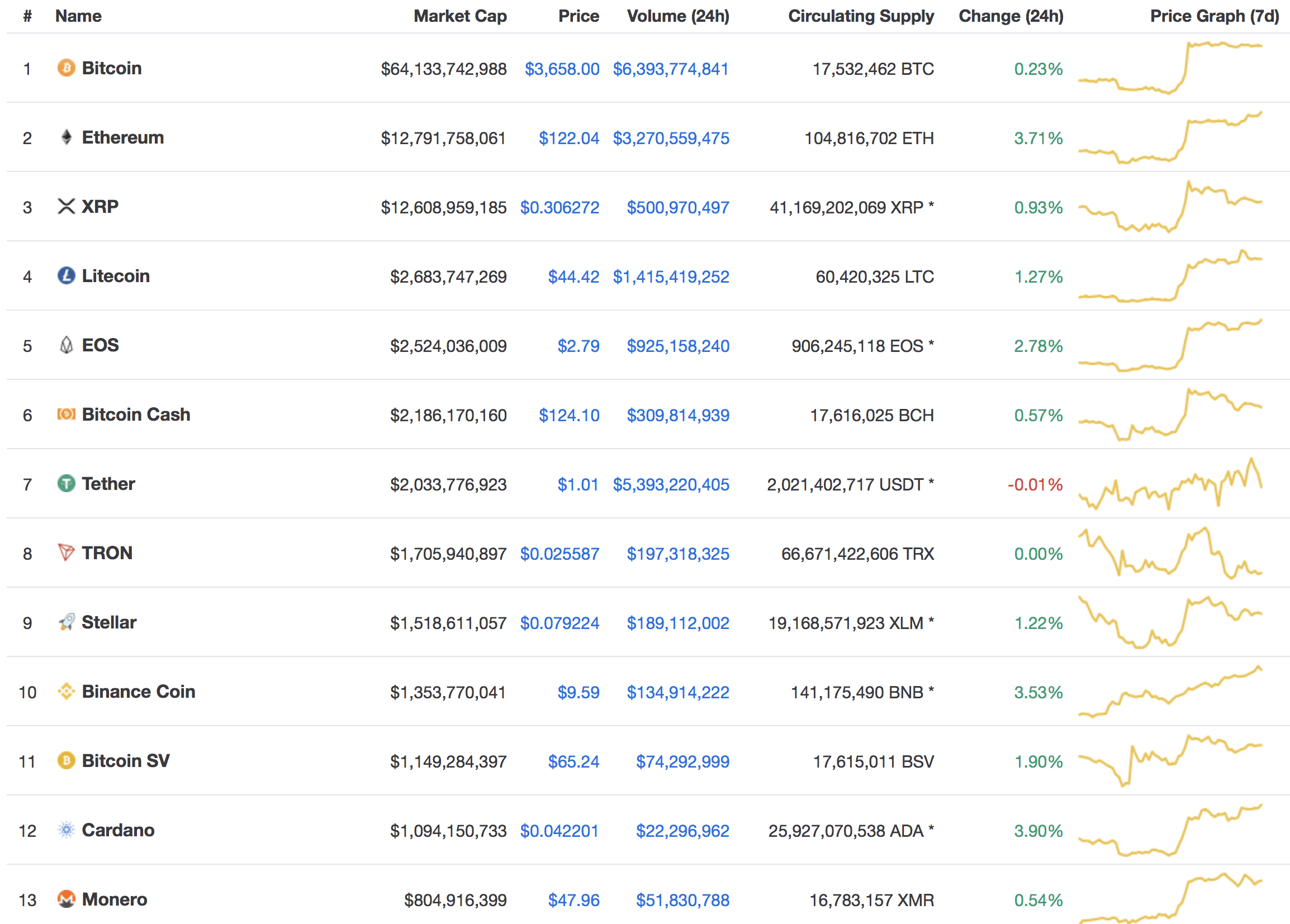
Task: Open Binance Coin 7-day price graph
Action: click(1170, 692)
